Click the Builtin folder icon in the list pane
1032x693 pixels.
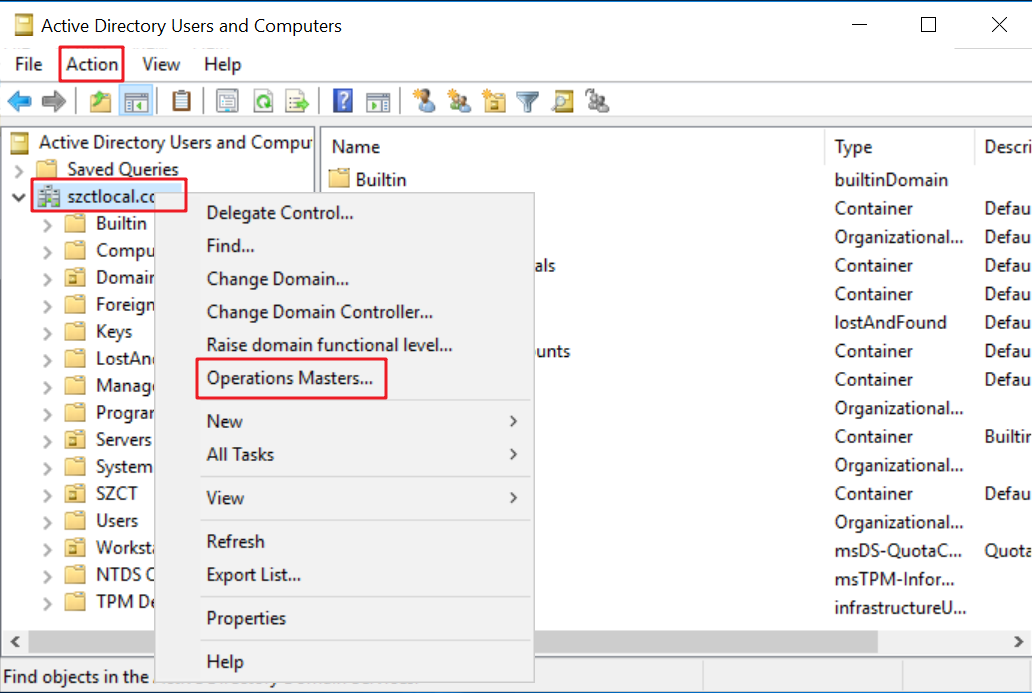[339, 179]
